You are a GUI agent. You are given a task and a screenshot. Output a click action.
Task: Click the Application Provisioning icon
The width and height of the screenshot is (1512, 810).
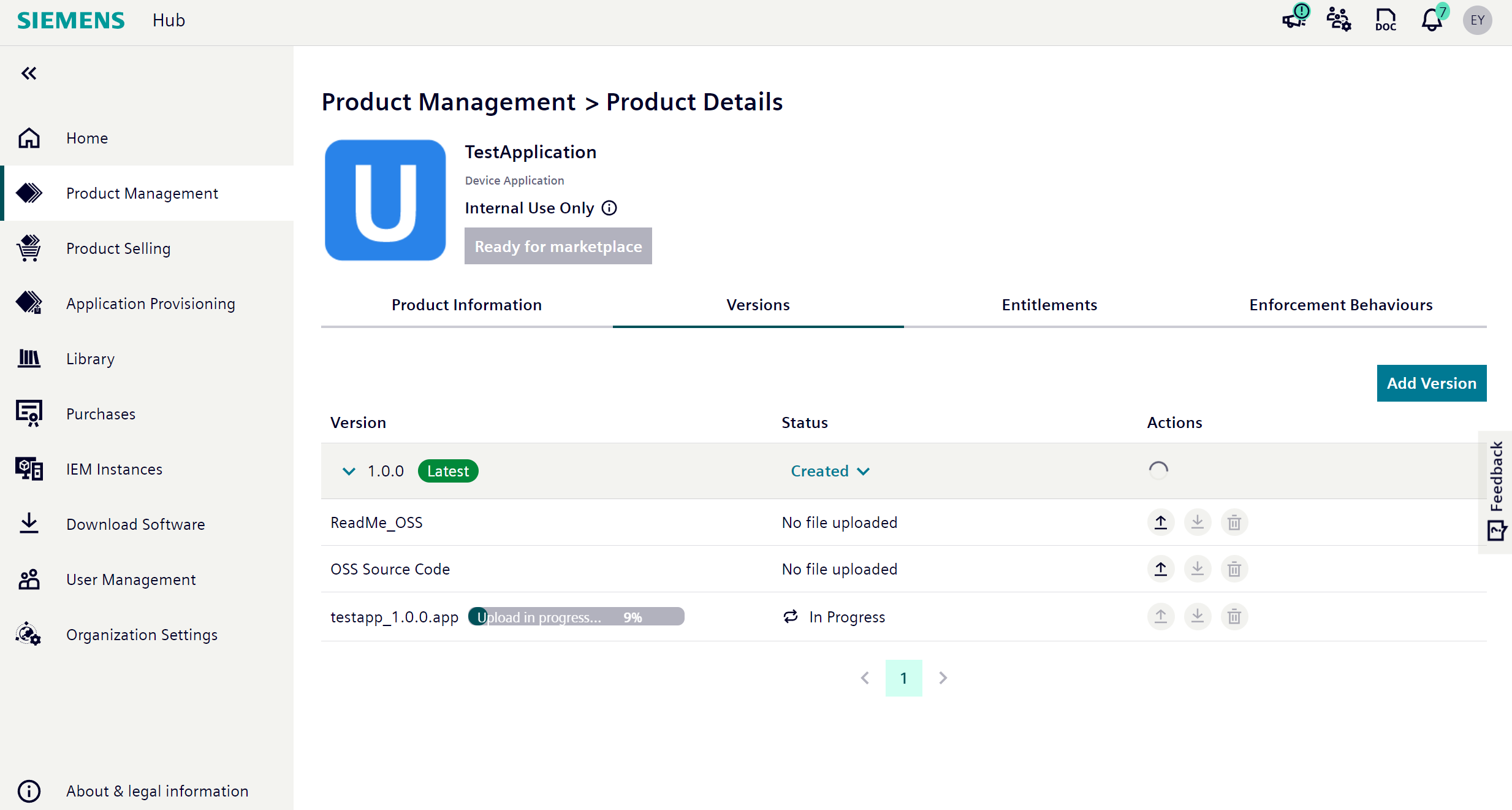coord(29,303)
